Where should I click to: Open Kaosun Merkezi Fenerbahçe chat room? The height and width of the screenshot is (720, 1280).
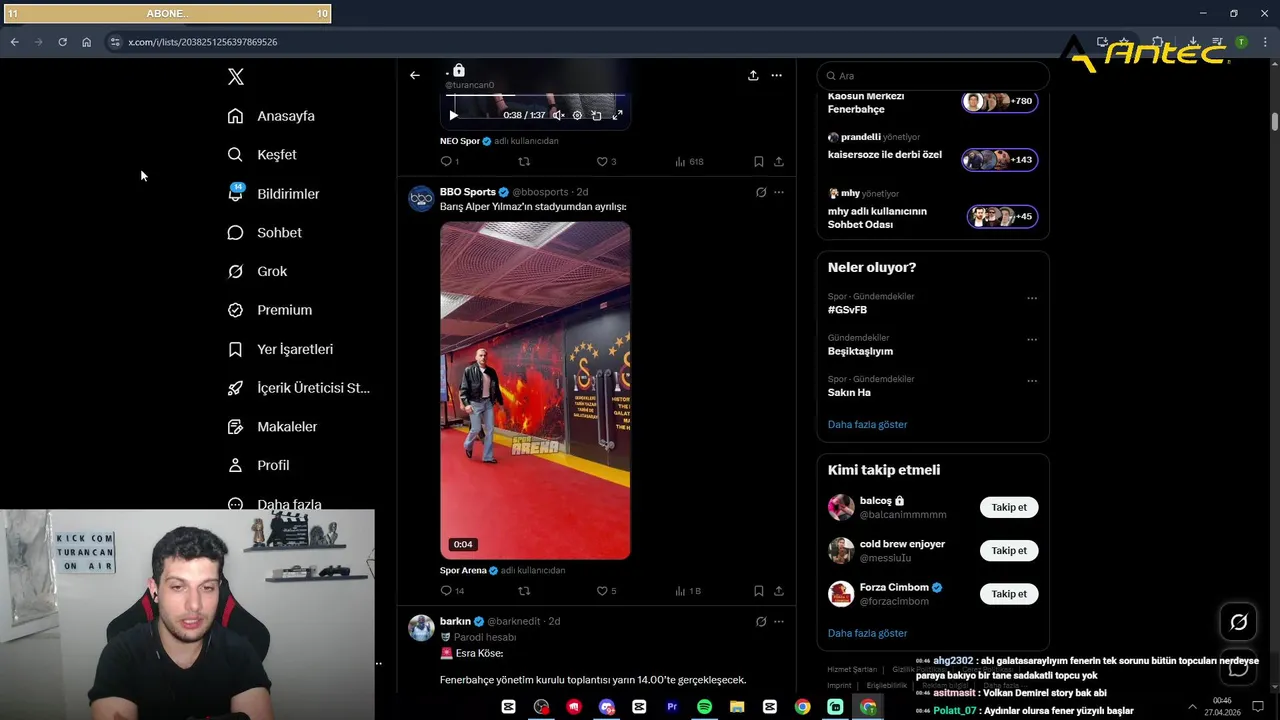point(932,102)
